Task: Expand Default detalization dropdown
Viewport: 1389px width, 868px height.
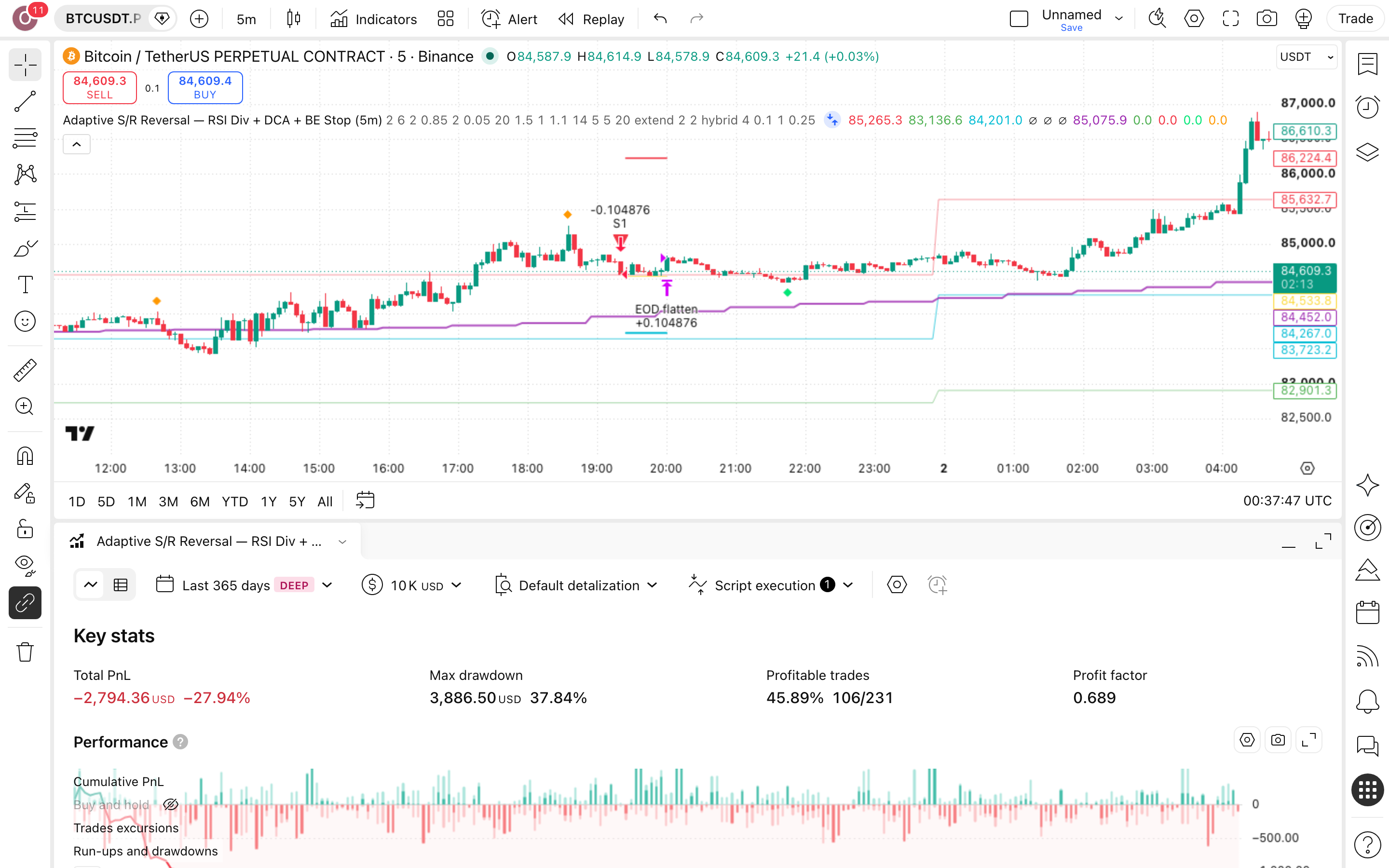Action: (x=576, y=585)
